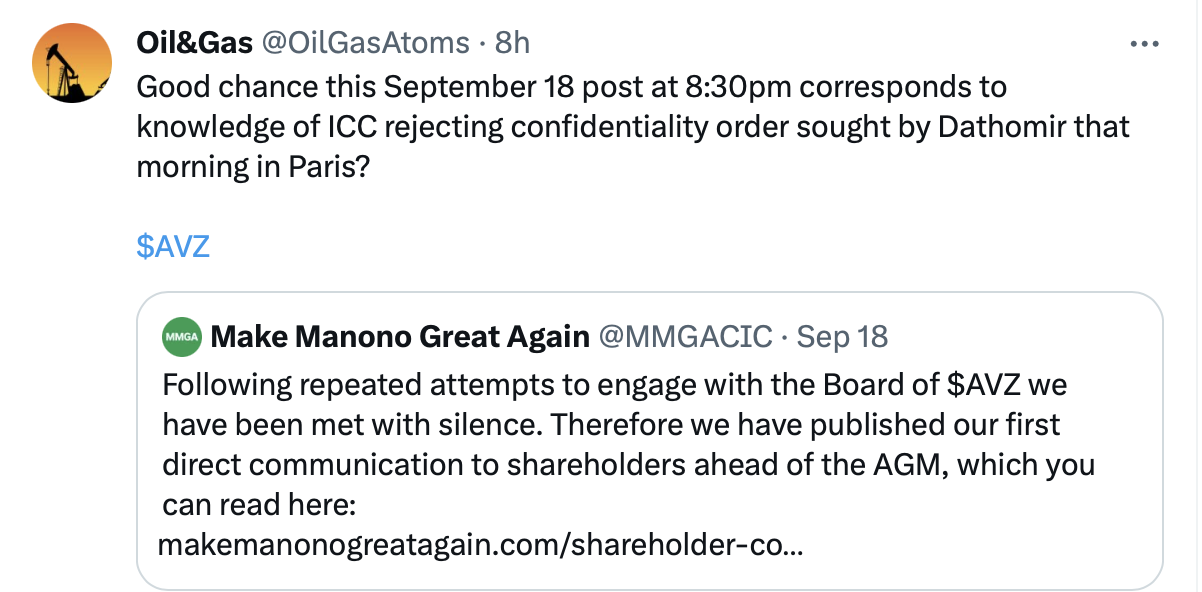Click the green MMGA avatar icon
This screenshot has width=1202, height=592.
click(182, 337)
